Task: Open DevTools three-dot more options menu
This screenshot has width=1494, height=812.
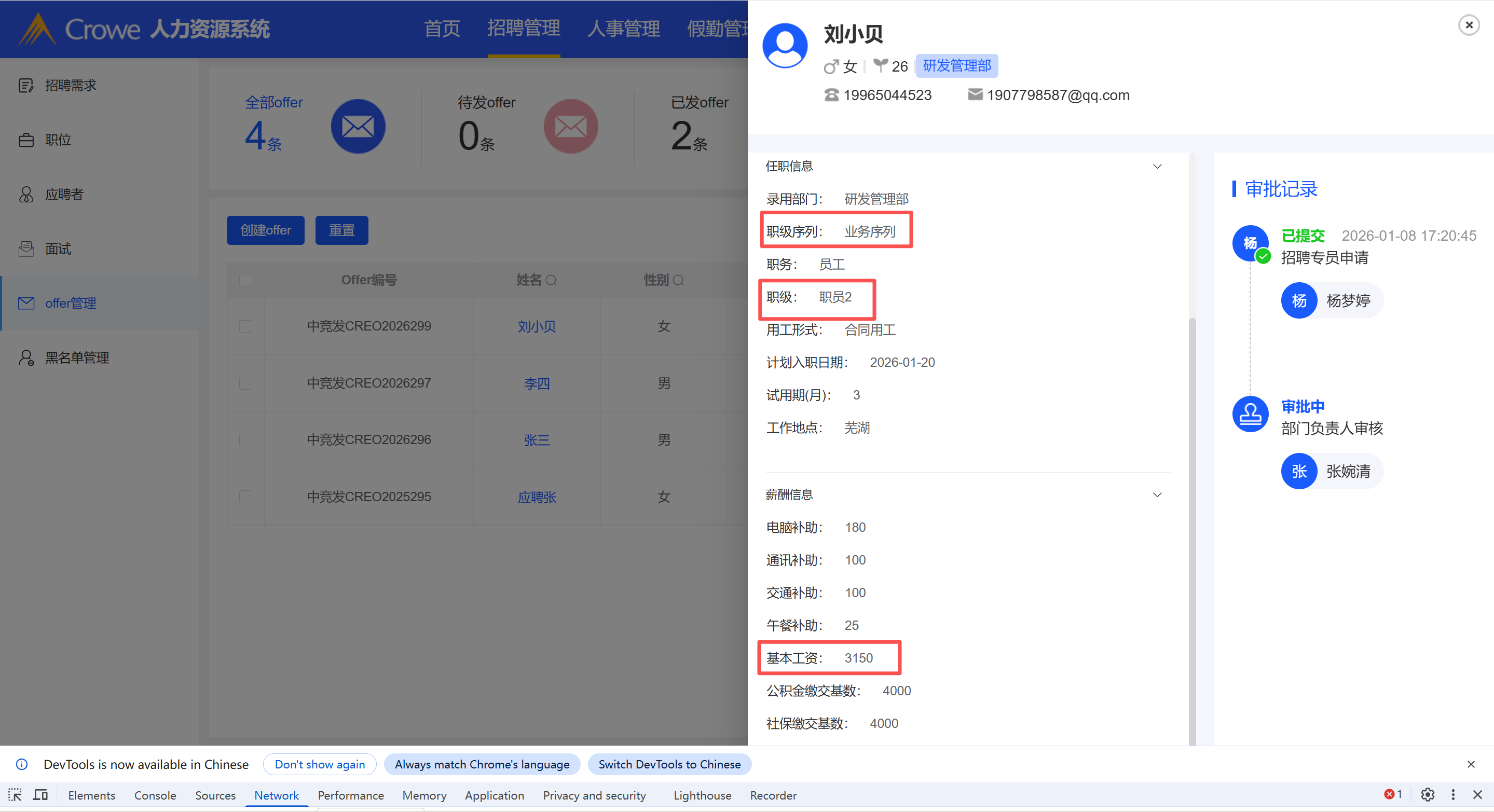Action: pos(1453,794)
